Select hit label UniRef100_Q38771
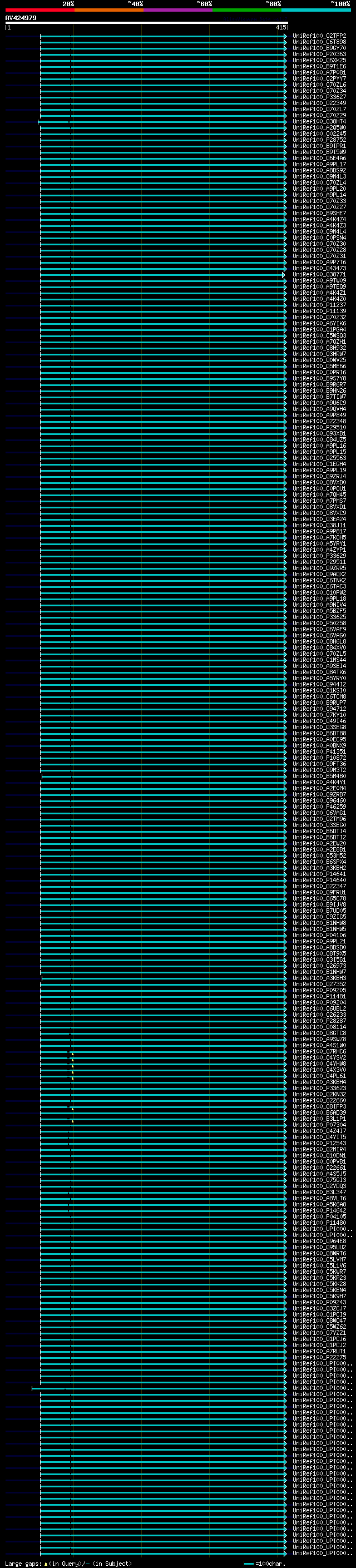Screen dimensions: 356x1568 319,275
